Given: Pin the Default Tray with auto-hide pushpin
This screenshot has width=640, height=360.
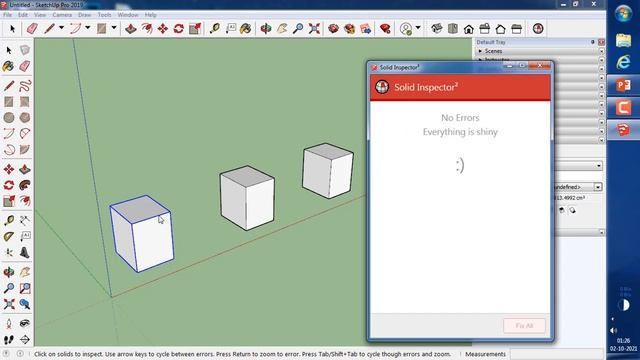Looking at the screenshot, I should click(x=592, y=42).
